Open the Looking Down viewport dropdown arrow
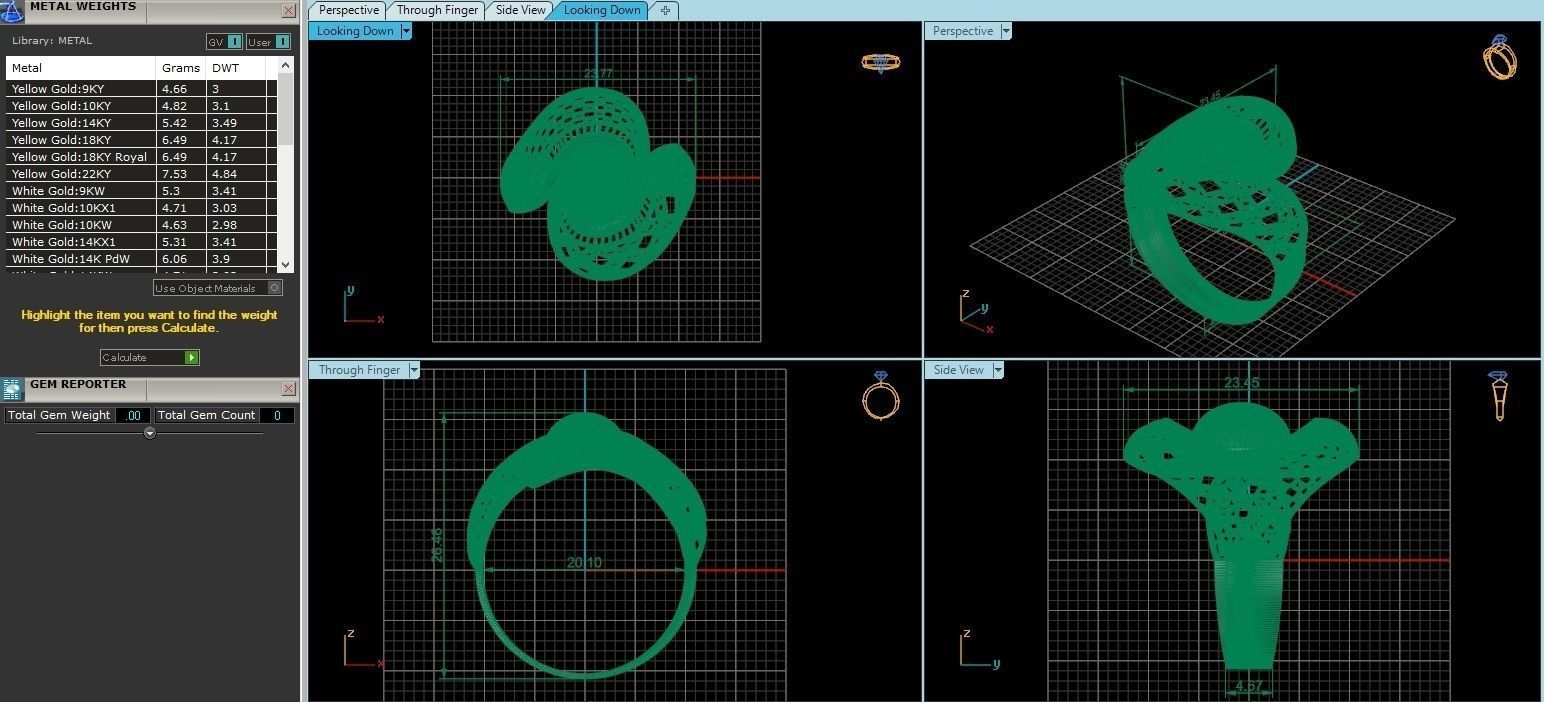Image resolution: width=1544 pixels, height=702 pixels. point(406,31)
